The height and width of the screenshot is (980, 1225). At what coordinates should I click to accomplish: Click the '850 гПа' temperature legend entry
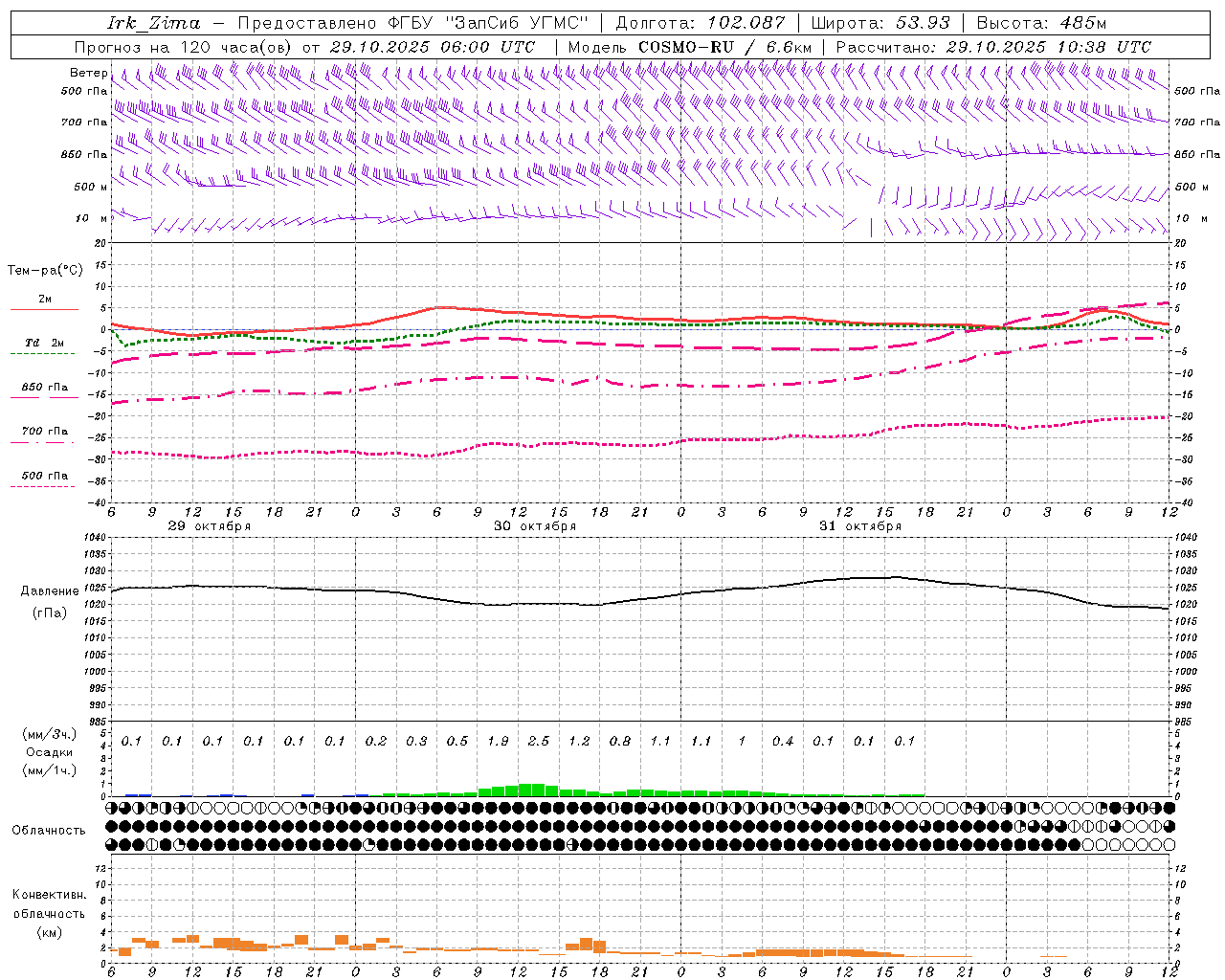44,388
